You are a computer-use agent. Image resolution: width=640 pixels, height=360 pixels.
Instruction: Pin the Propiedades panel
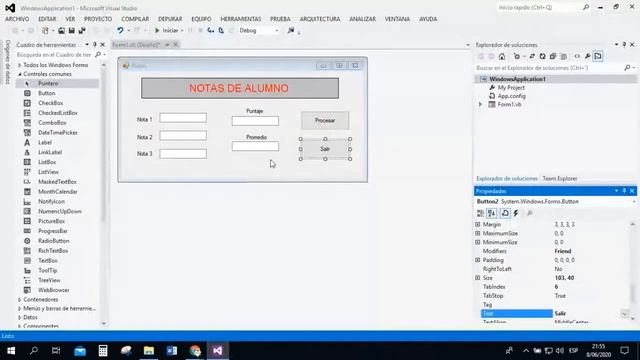tap(624, 191)
